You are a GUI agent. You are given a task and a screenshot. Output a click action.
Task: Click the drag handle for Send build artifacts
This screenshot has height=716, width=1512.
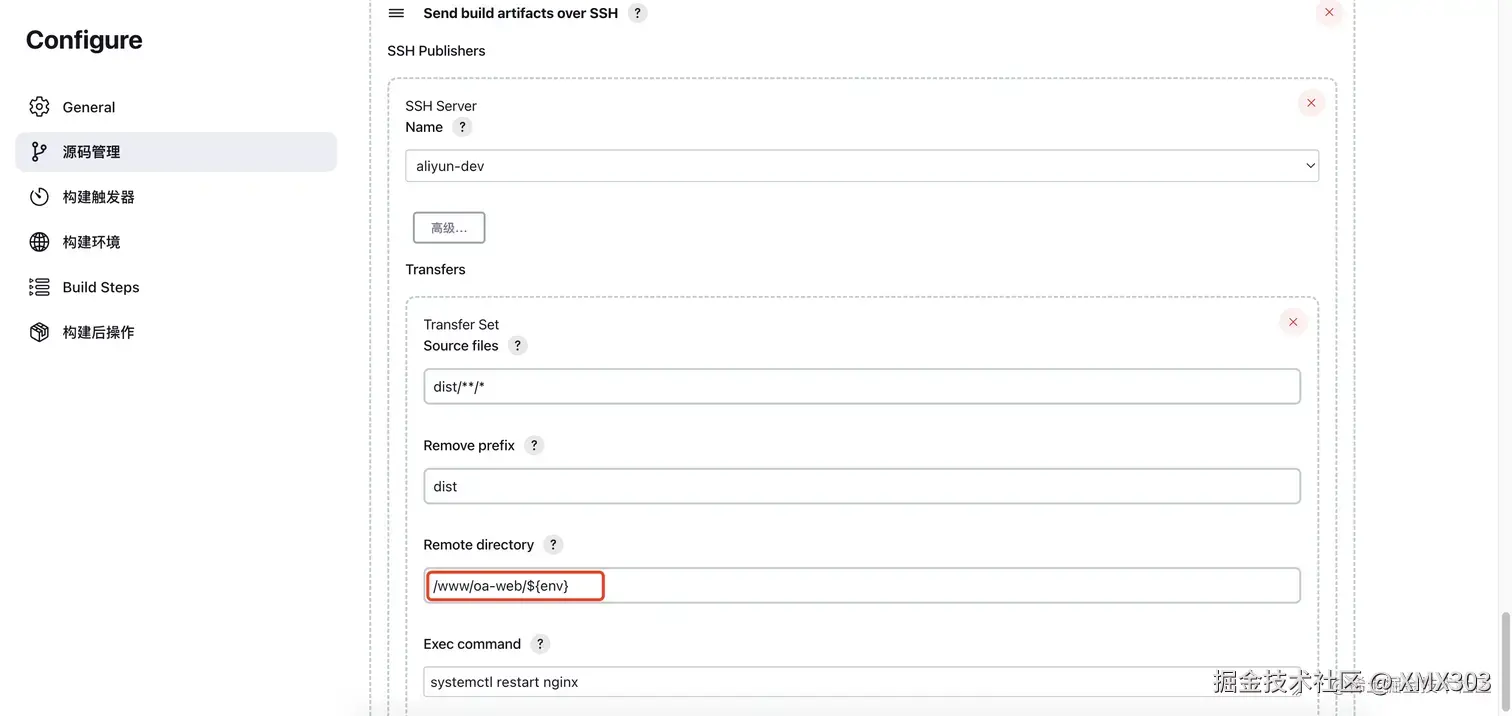[x=396, y=13]
